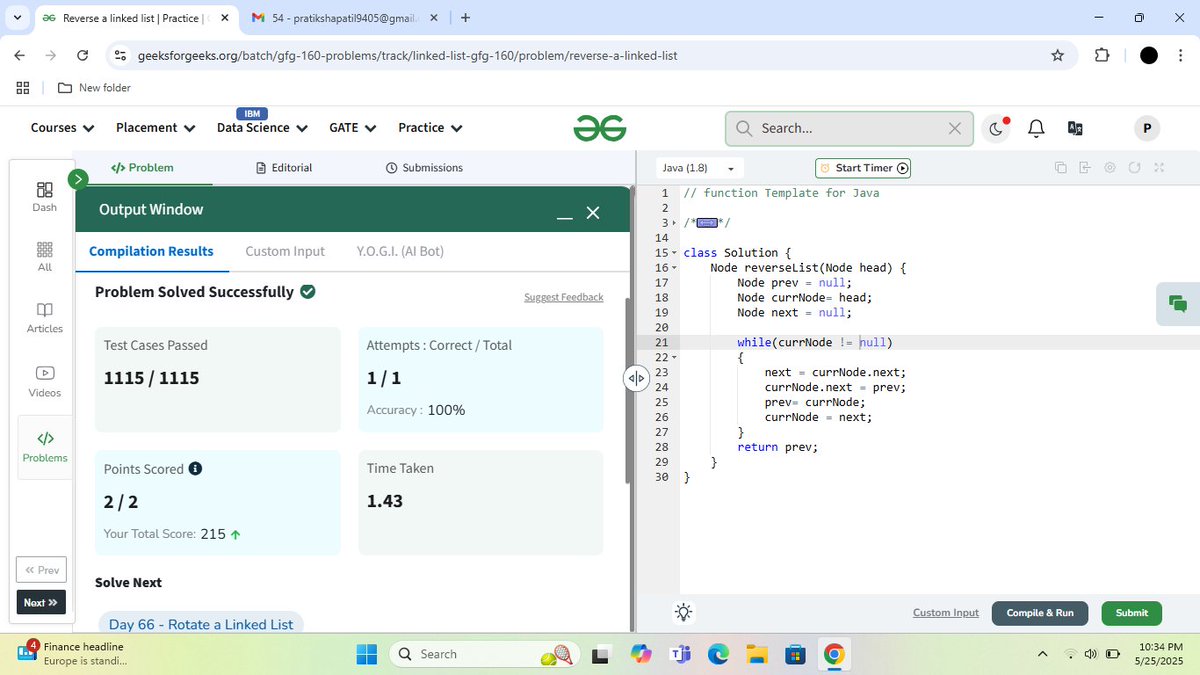Open the All sidebar item
1200x675 pixels.
[x=44, y=257]
